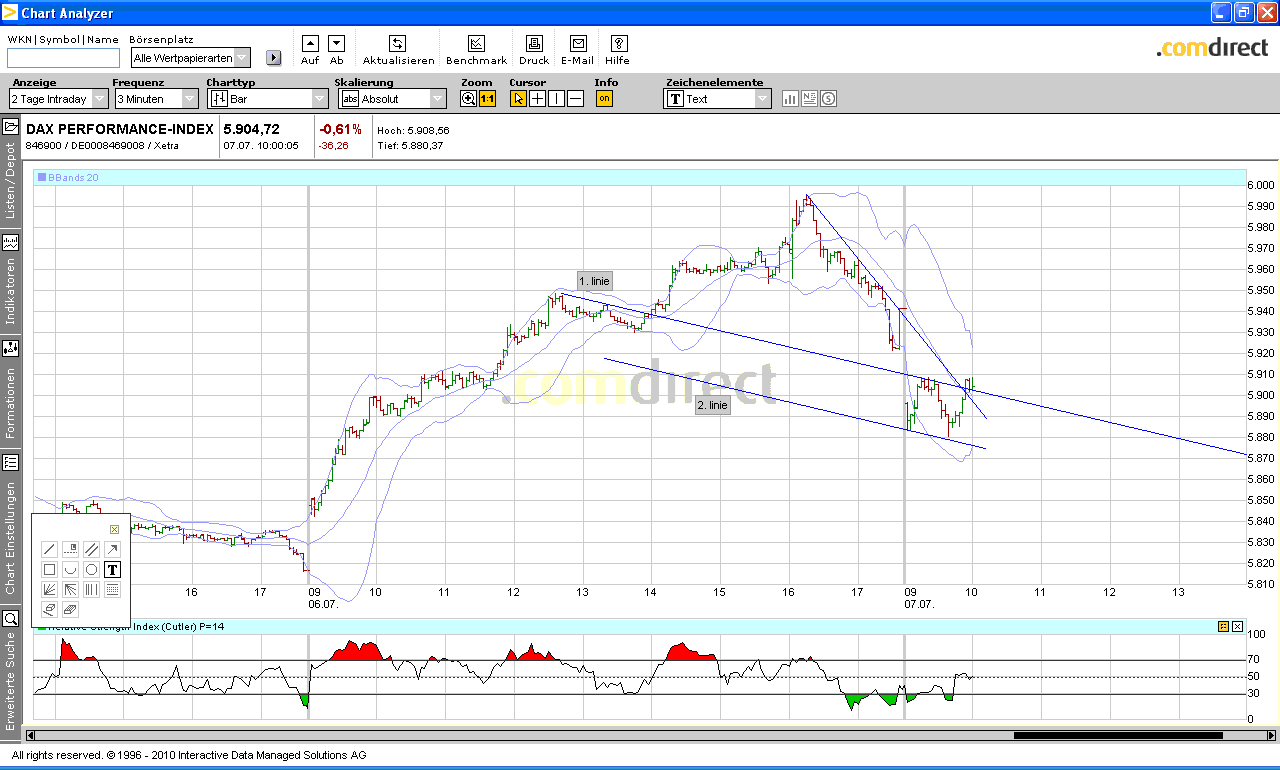Open the Erweiterte Suche side tab
Image resolution: width=1280 pixels, height=770 pixels.
click(10, 672)
